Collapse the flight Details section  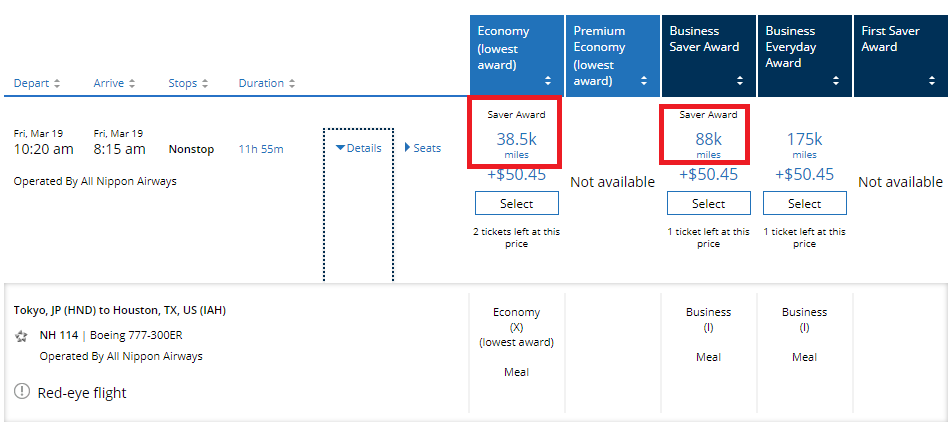click(x=358, y=148)
